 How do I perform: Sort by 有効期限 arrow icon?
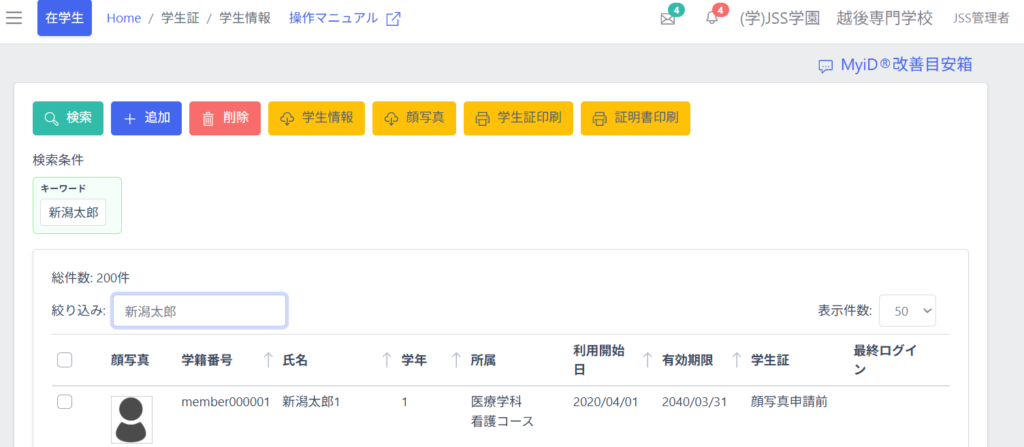click(736, 360)
